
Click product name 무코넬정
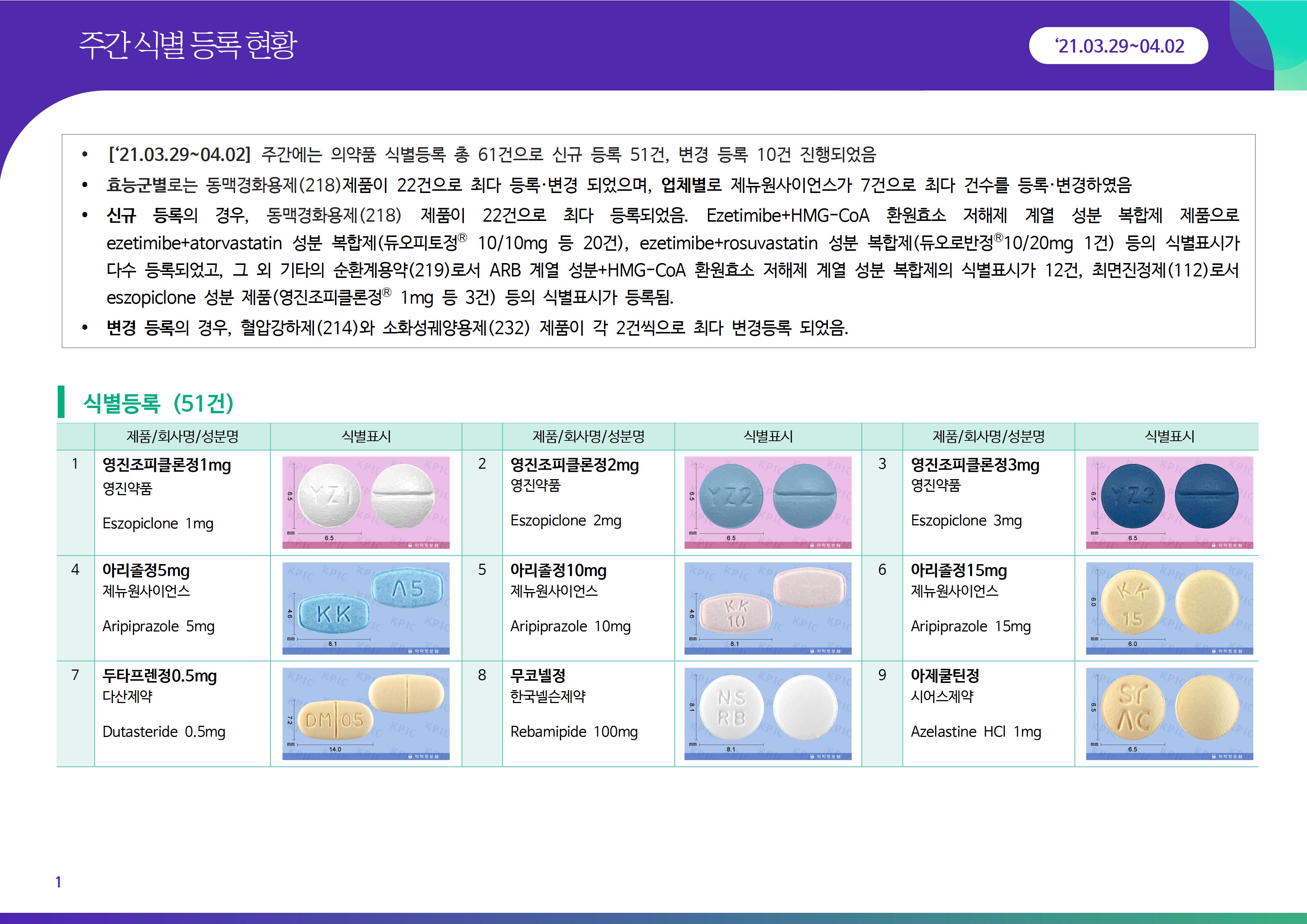point(537,676)
